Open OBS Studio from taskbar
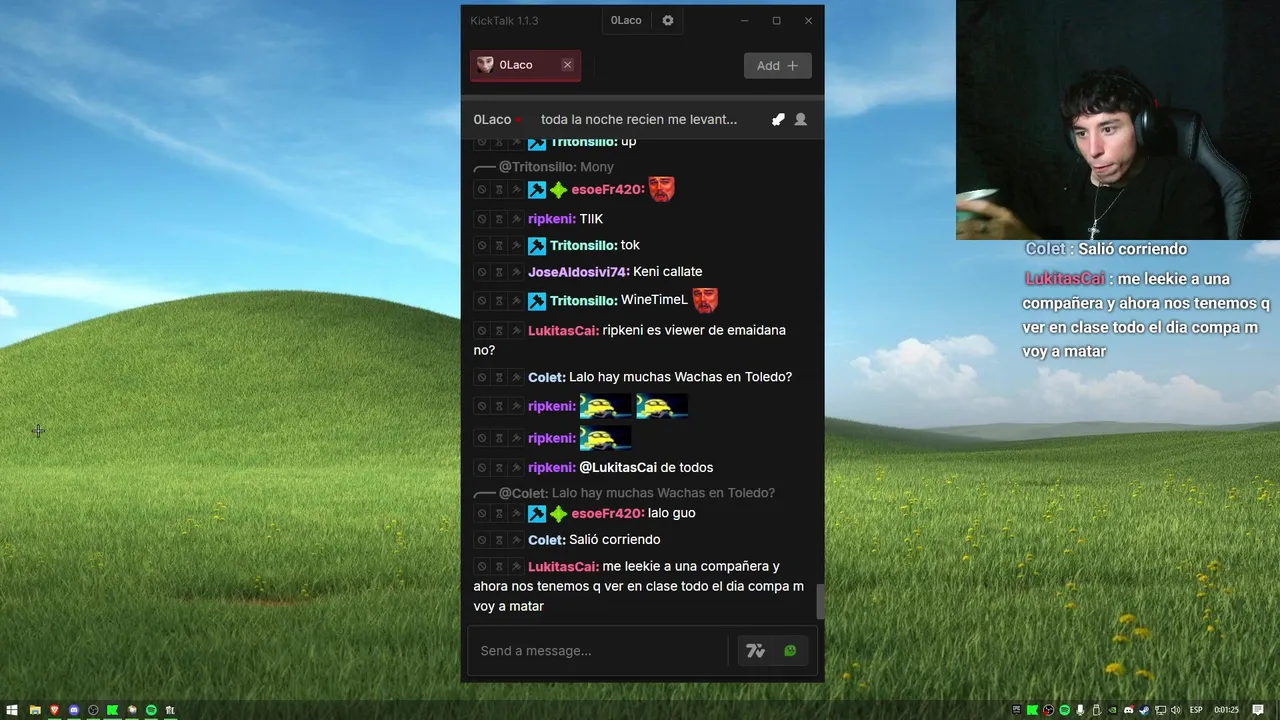Screen dimensions: 1280x720 pyautogui.click(x=93, y=710)
